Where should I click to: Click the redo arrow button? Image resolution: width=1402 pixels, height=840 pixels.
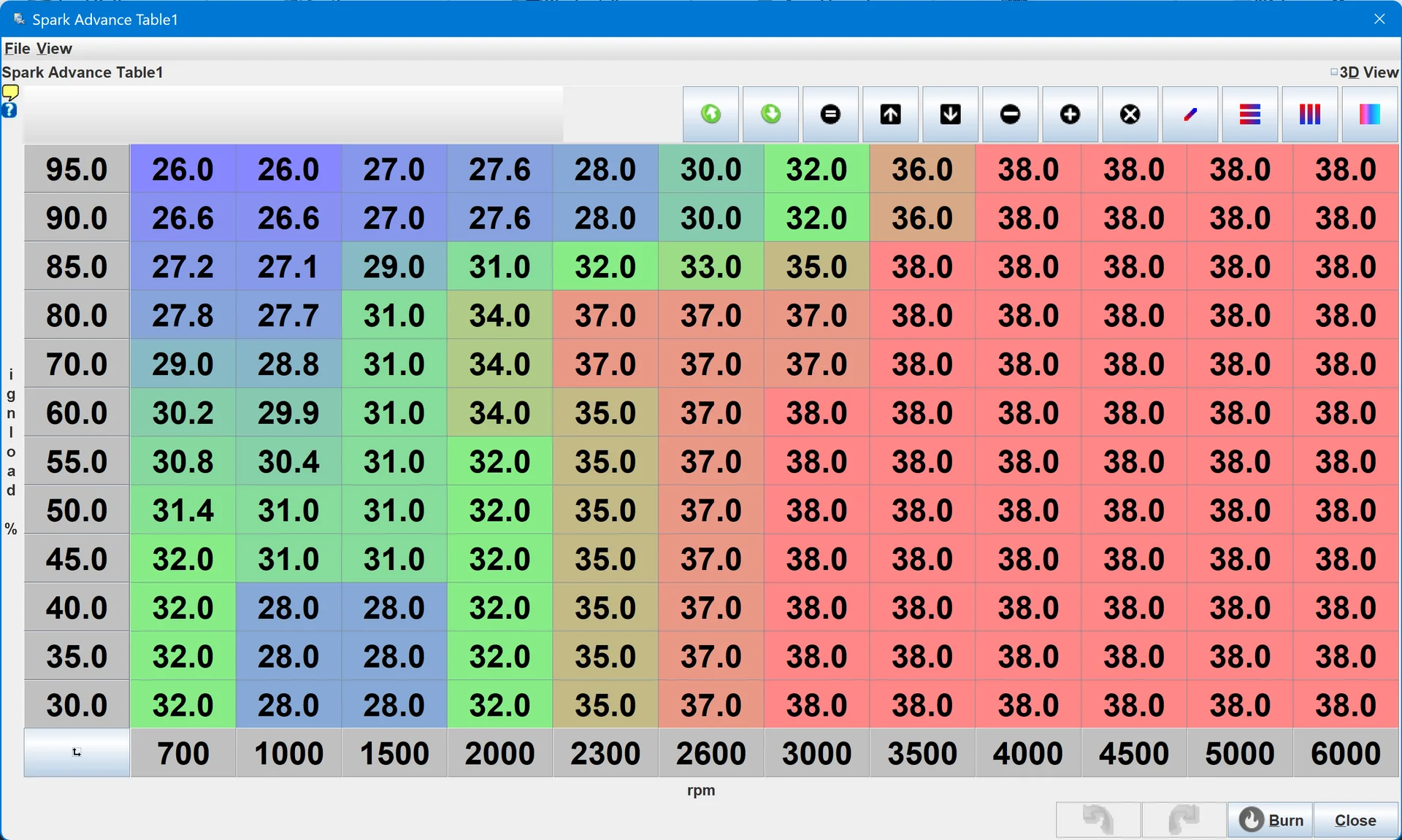point(1184,820)
